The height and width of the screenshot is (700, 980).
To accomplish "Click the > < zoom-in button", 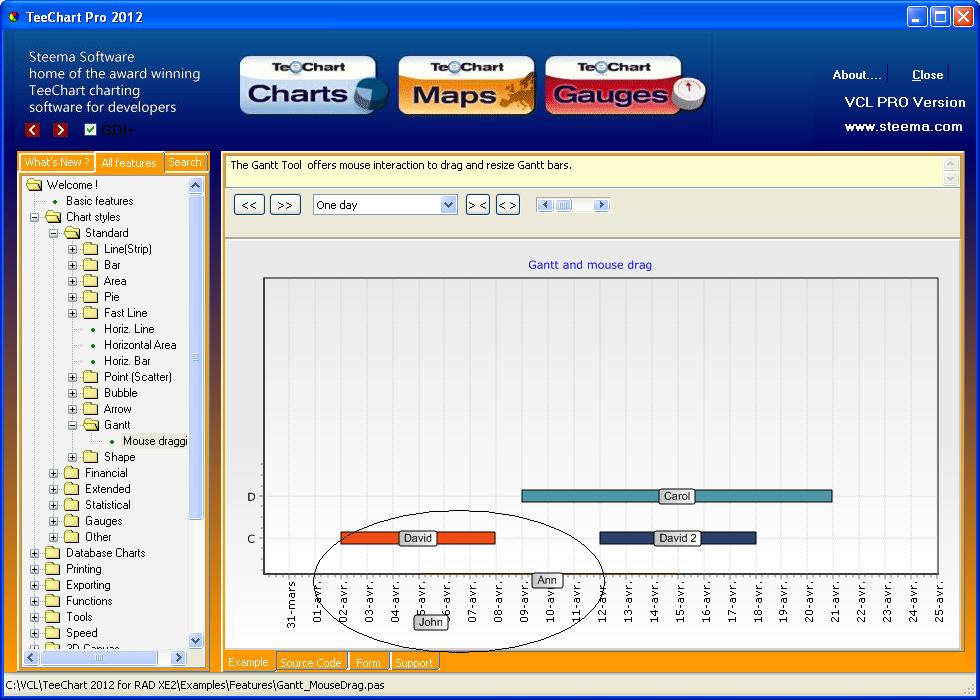I will tap(478, 205).
